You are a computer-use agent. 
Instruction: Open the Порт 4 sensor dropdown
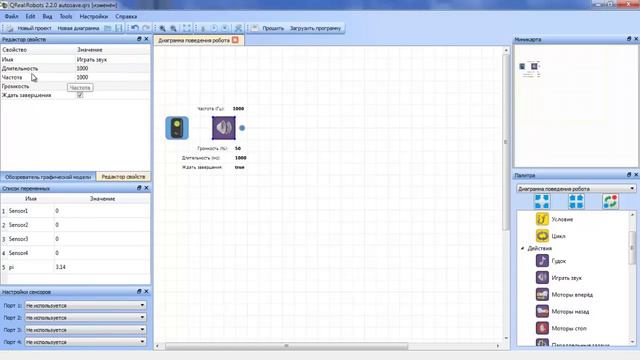coord(85,342)
